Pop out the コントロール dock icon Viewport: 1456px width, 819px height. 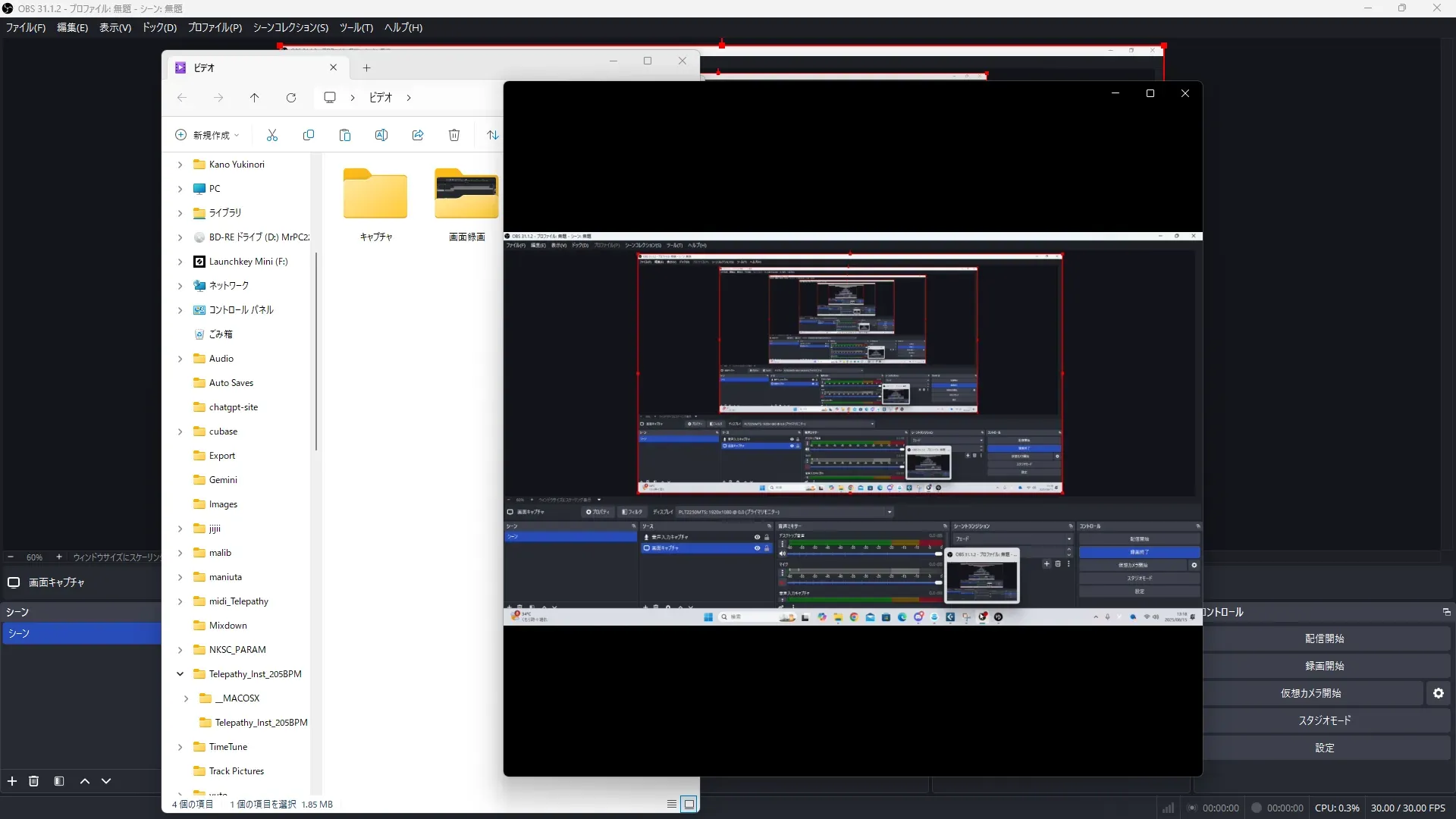(x=1446, y=612)
